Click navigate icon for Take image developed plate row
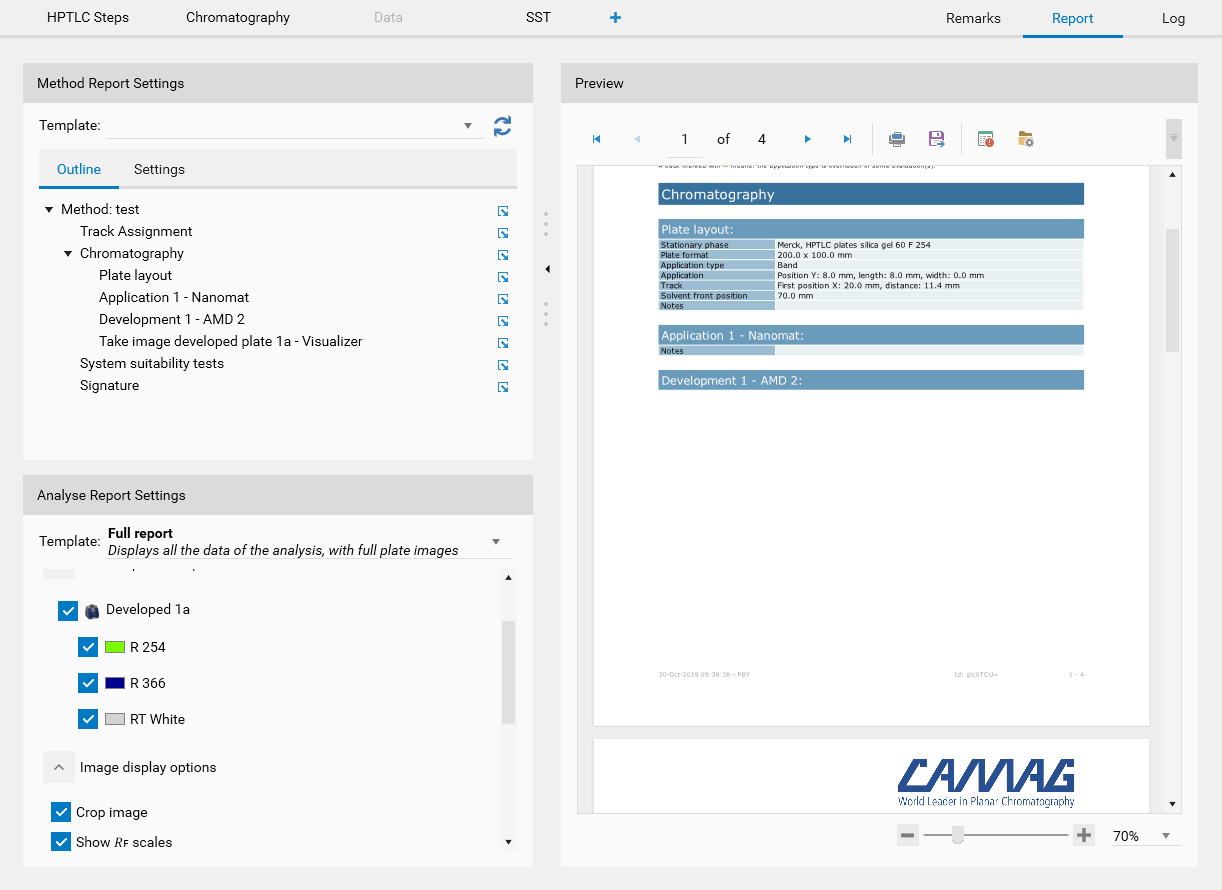The height and width of the screenshot is (890, 1222). tap(503, 342)
